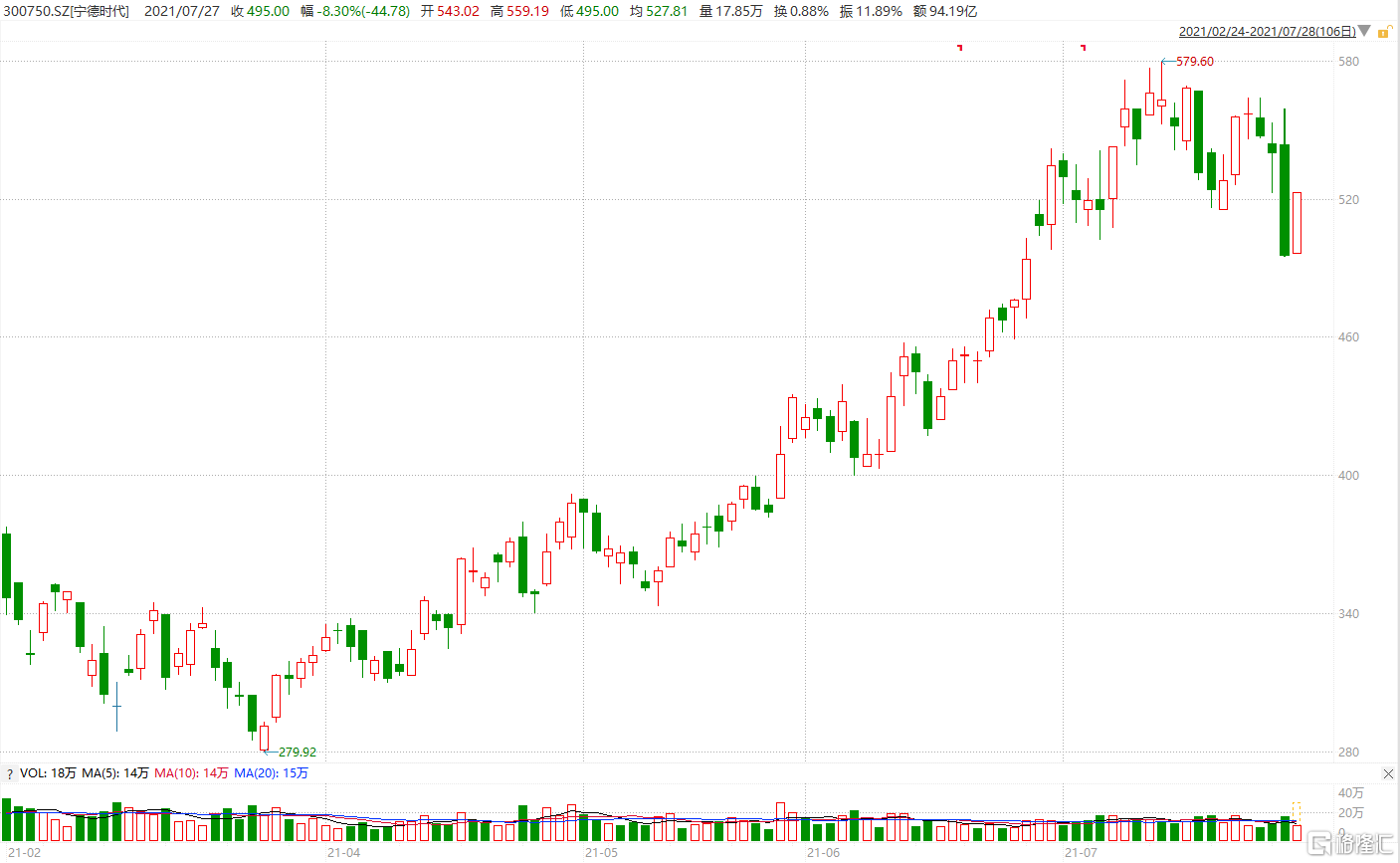
Task: Click the 279.92 lowest price label
Action: 298,753
